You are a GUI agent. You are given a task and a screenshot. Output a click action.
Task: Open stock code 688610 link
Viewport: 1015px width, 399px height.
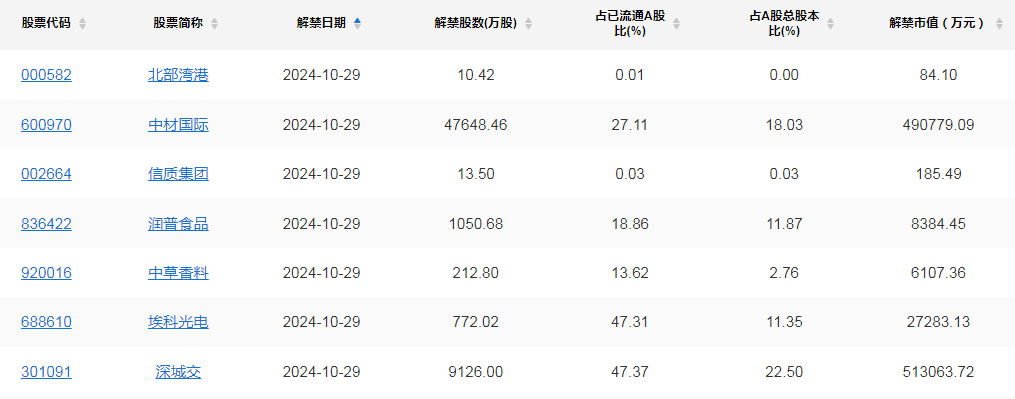(x=47, y=322)
